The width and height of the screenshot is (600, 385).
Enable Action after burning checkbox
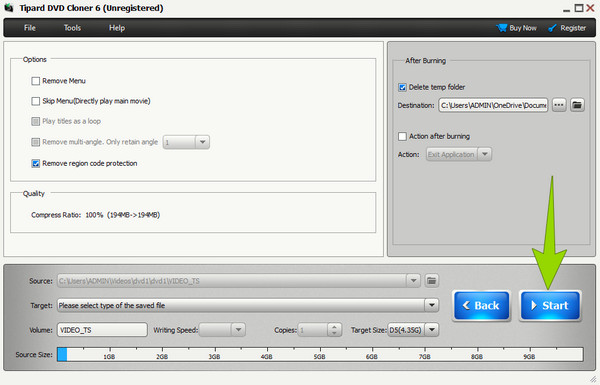point(402,136)
